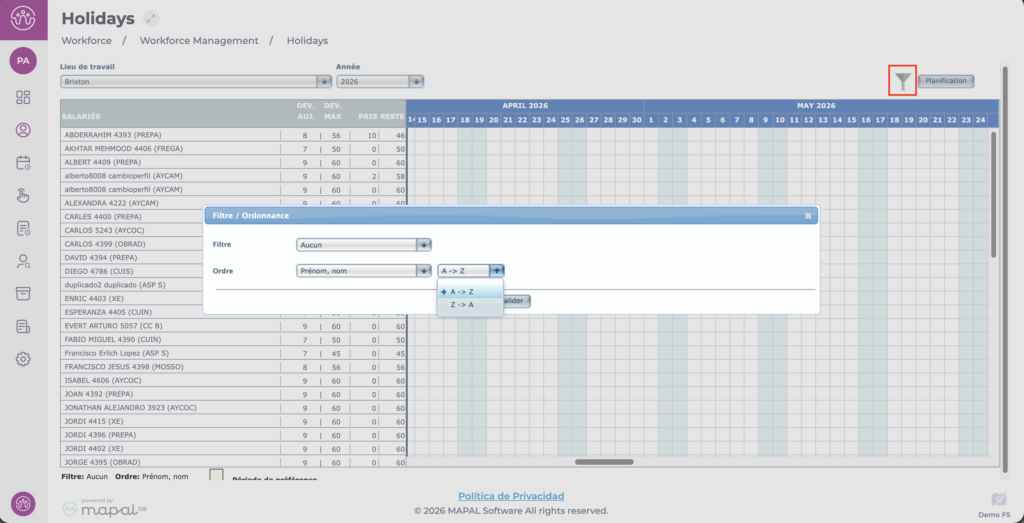Viewport: 1024px width, 523px height.
Task: Click the horizontal scrollbar under the calendar
Action: (x=604, y=462)
